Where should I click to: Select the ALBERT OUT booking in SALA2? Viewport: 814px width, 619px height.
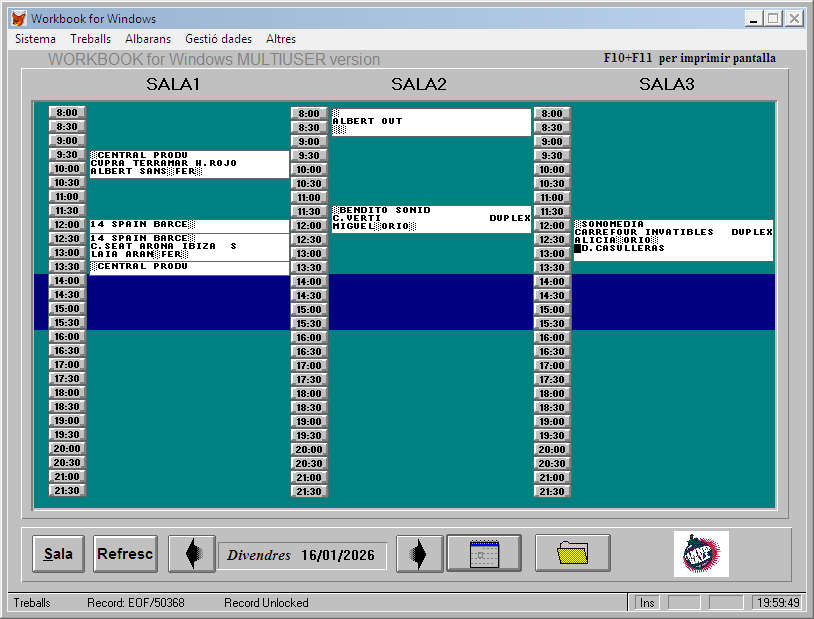click(431, 122)
